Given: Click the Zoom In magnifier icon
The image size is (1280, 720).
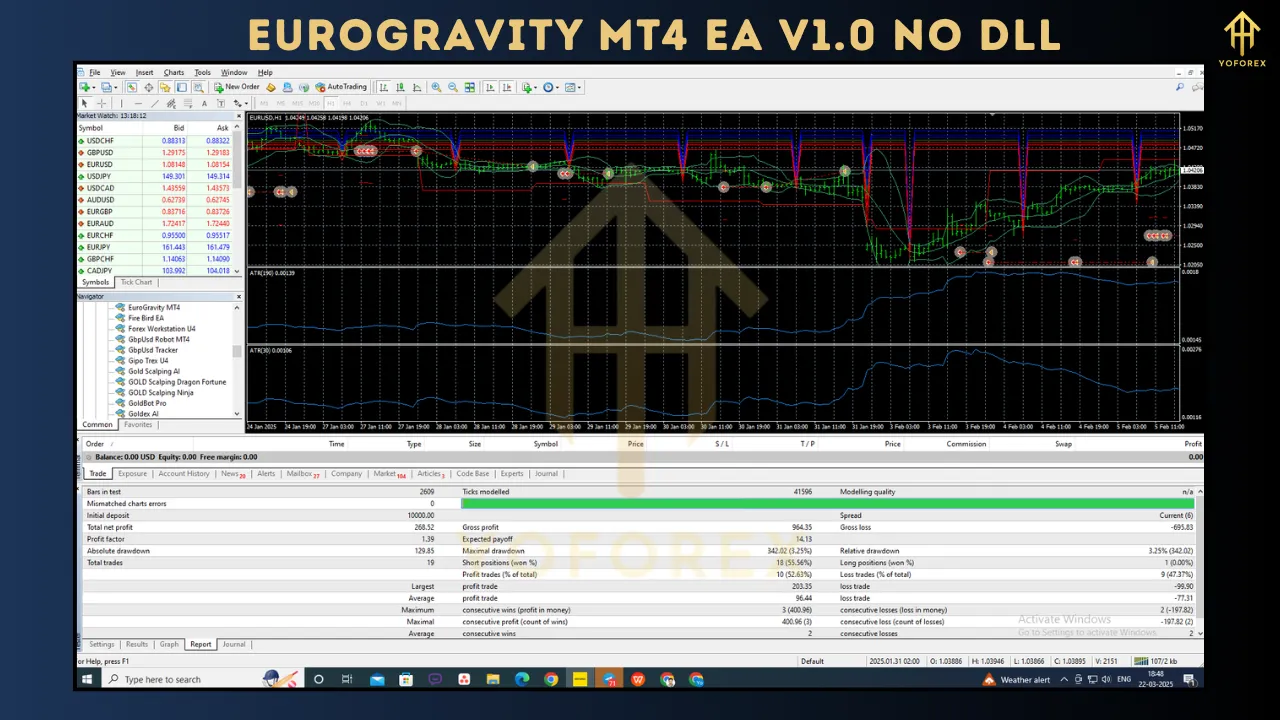Looking at the screenshot, I should 436,87.
